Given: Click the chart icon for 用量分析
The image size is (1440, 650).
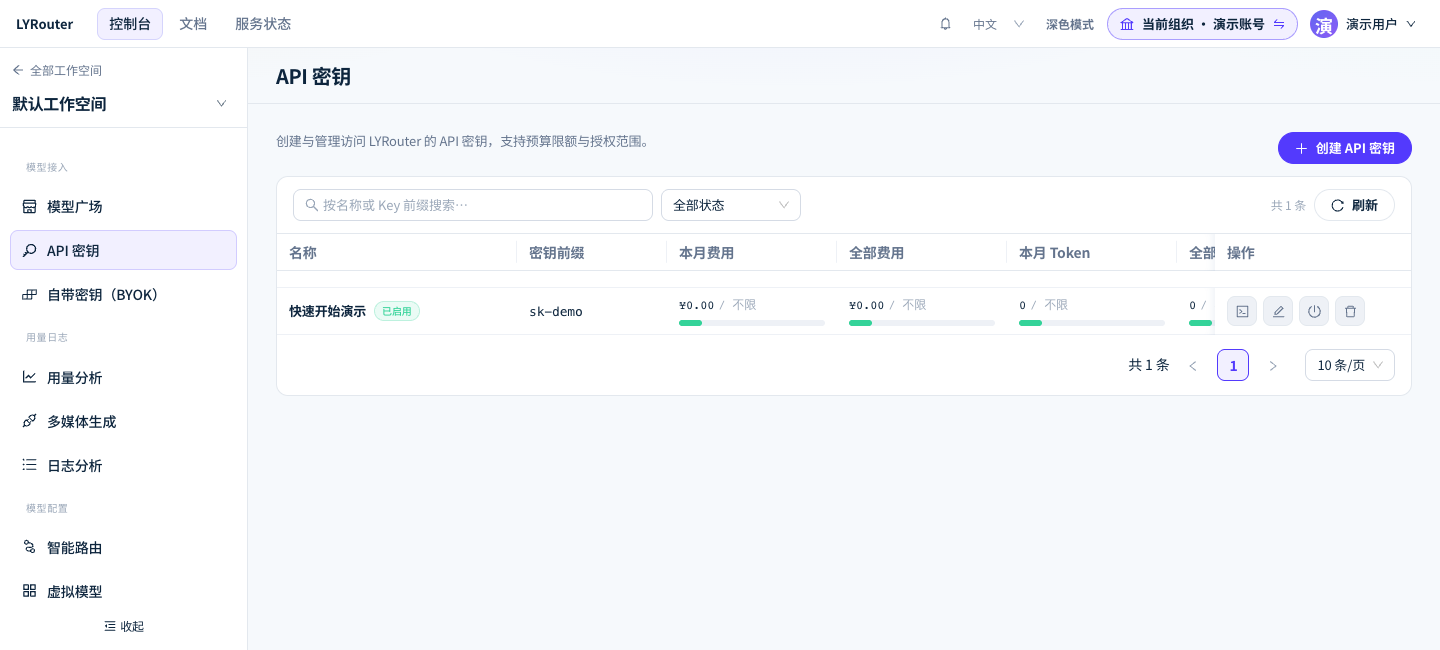Looking at the screenshot, I should click(29, 378).
